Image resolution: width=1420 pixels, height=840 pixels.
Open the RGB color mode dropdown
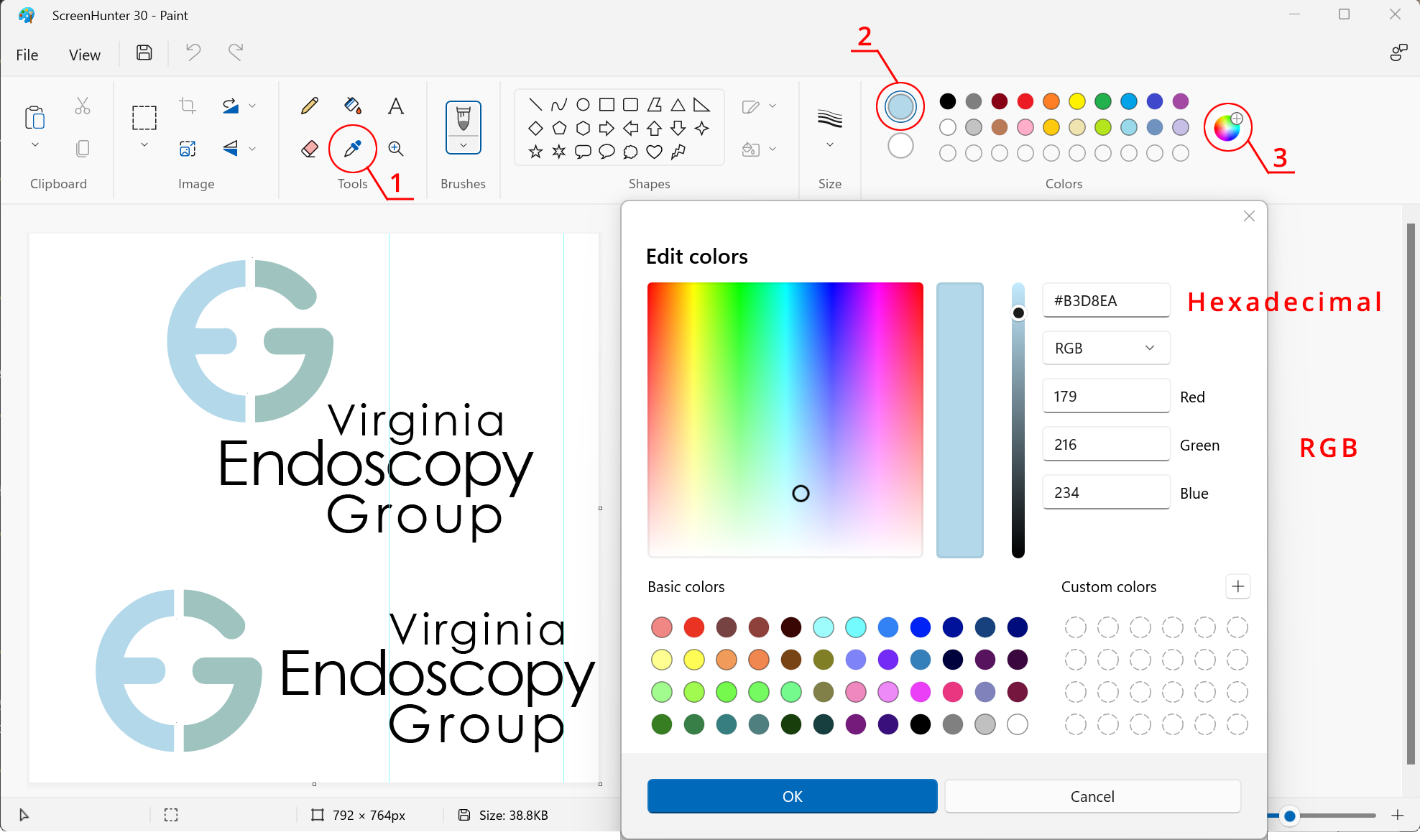pos(1106,348)
